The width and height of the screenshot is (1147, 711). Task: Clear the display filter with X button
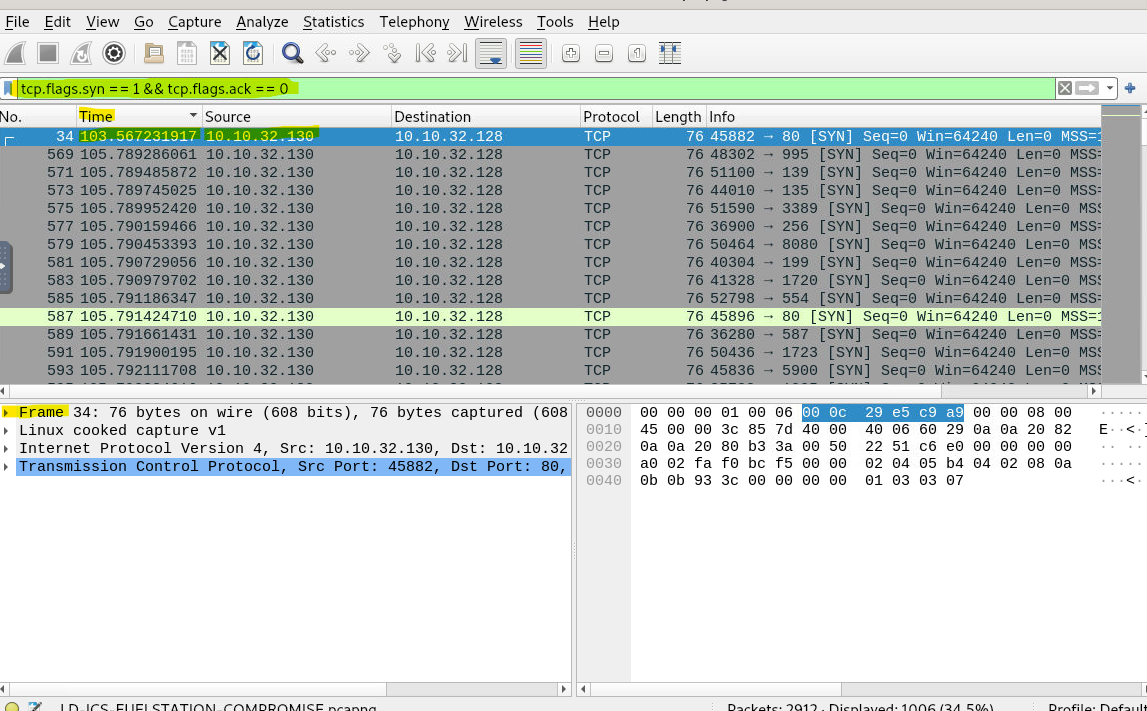(x=1065, y=89)
